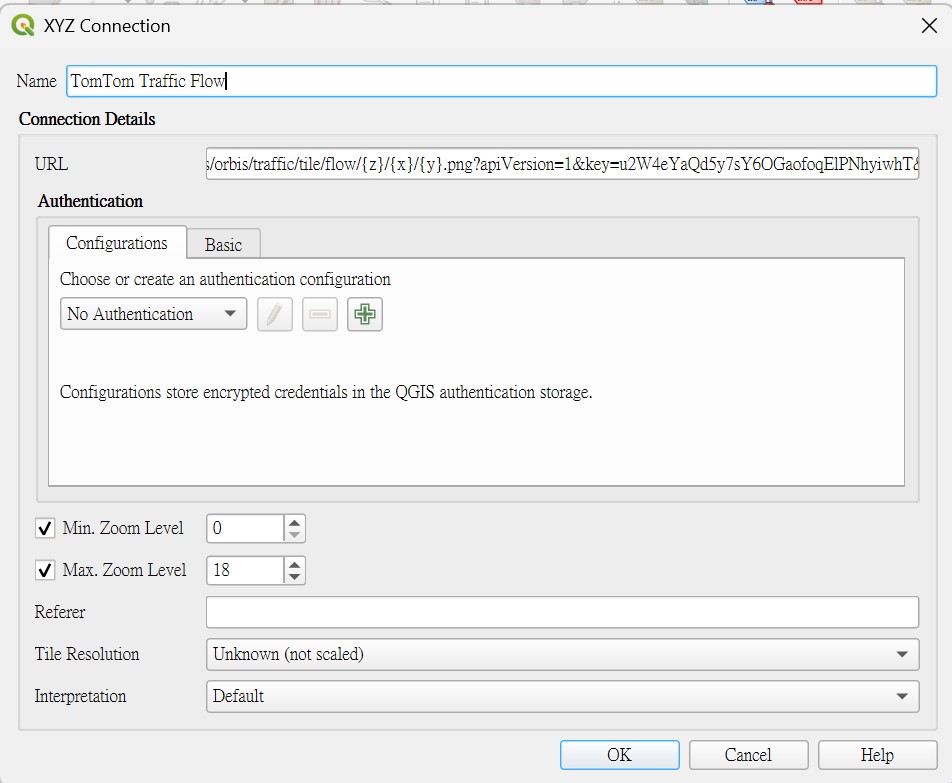
Task: Increase Max. Zoom Level with up arrow
Action: coord(294,564)
